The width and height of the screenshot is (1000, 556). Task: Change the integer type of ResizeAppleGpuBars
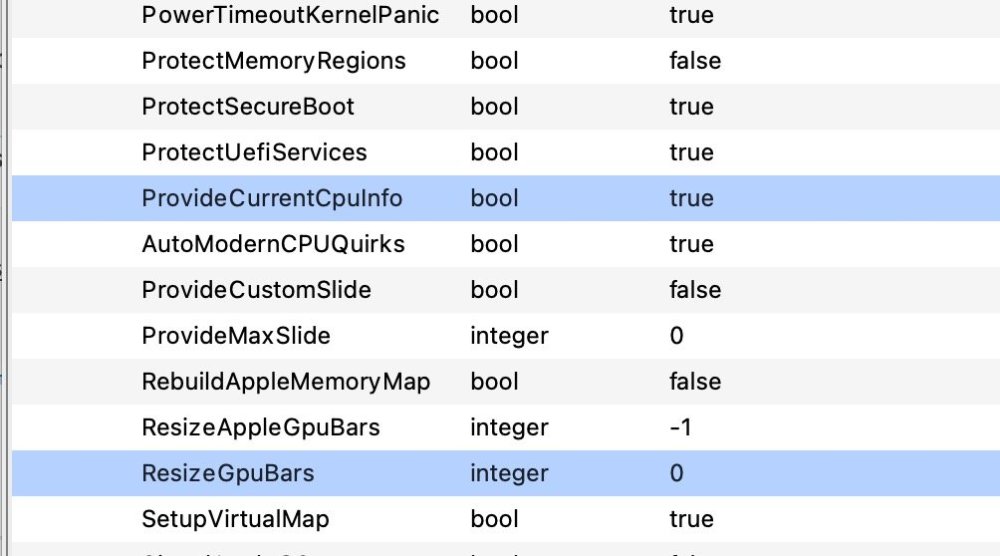pyautogui.click(x=509, y=427)
